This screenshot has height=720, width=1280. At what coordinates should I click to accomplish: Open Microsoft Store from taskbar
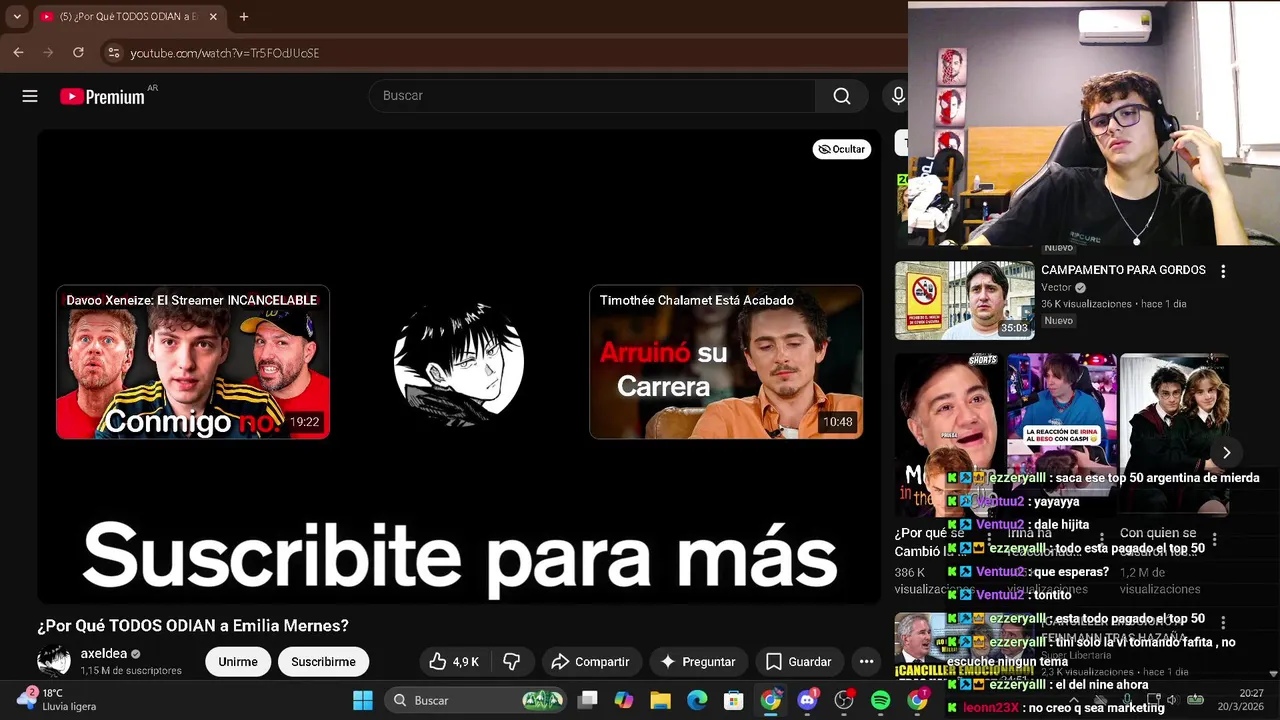[734, 700]
